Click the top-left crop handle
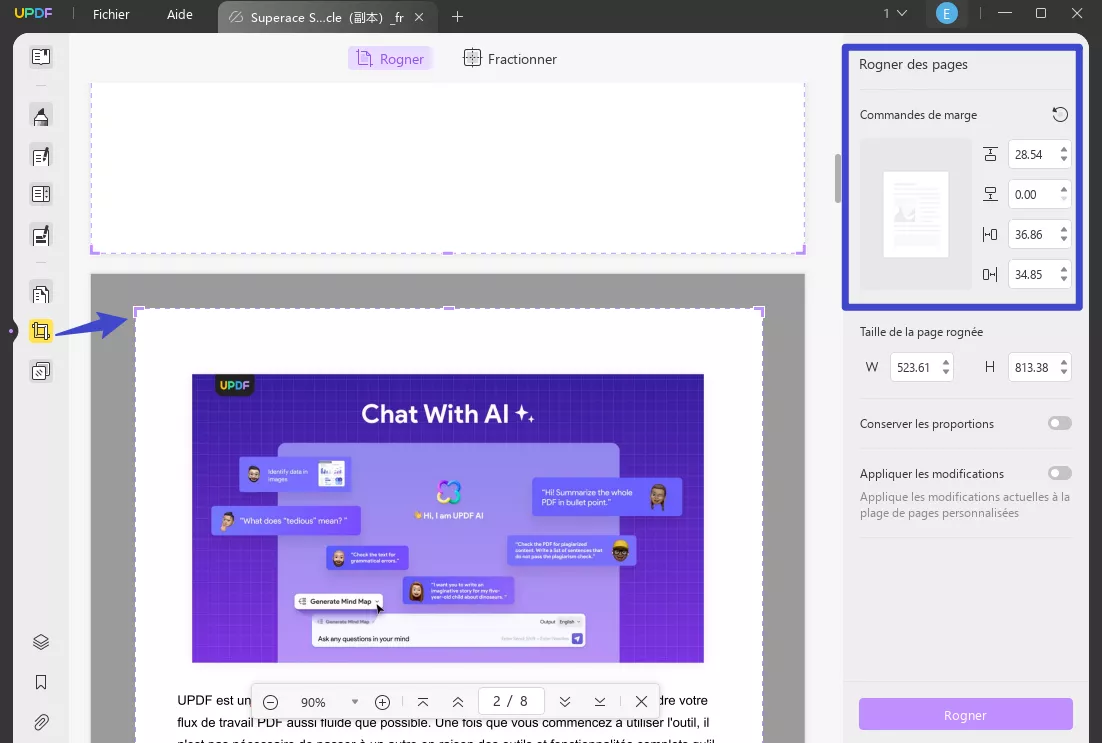 [138, 311]
